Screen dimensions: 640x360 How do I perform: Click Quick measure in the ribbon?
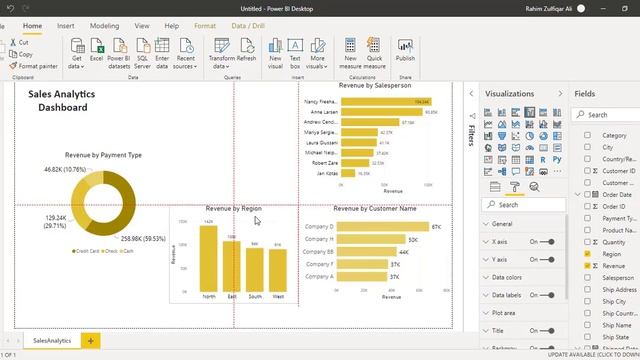(374, 53)
